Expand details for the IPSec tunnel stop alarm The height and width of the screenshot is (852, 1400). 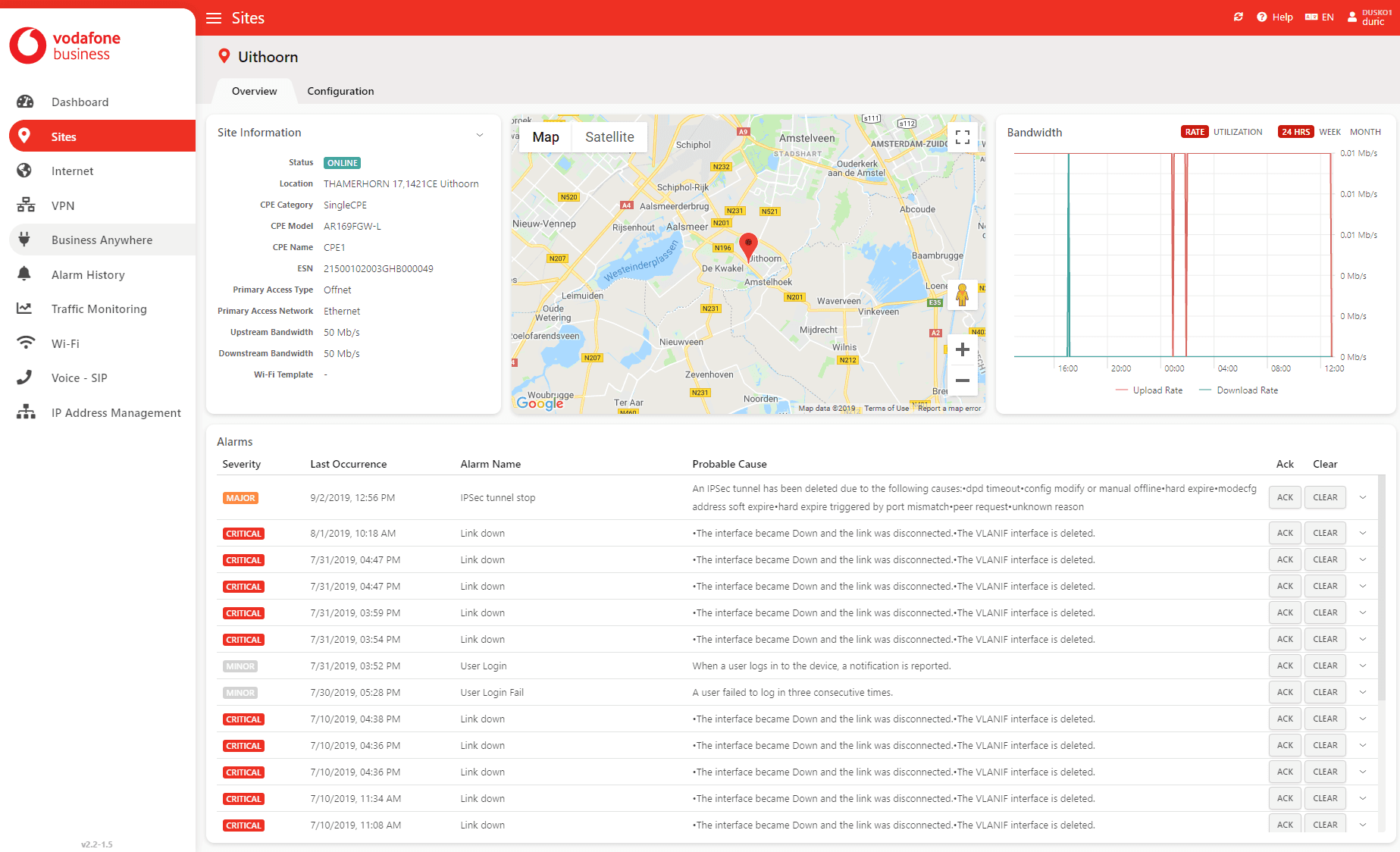click(1363, 497)
